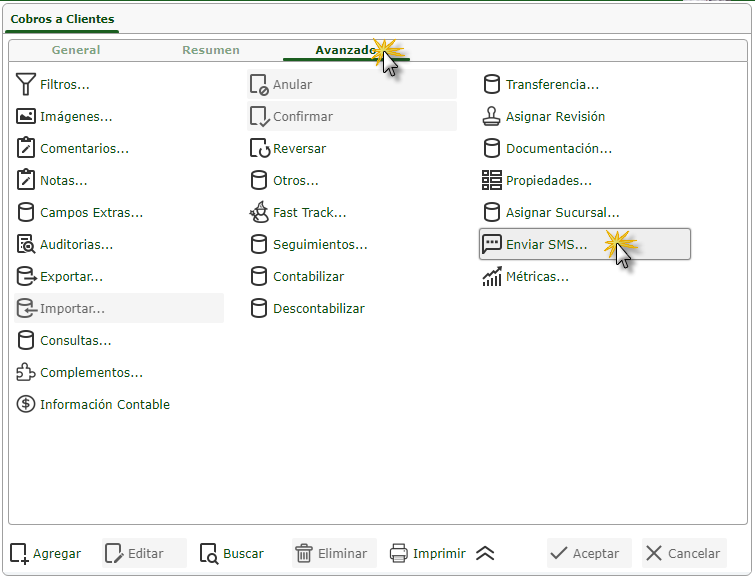Viewport: 755px width, 578px height.
Task: Click the Propiedades... label
Action: [x=548, y=181]
